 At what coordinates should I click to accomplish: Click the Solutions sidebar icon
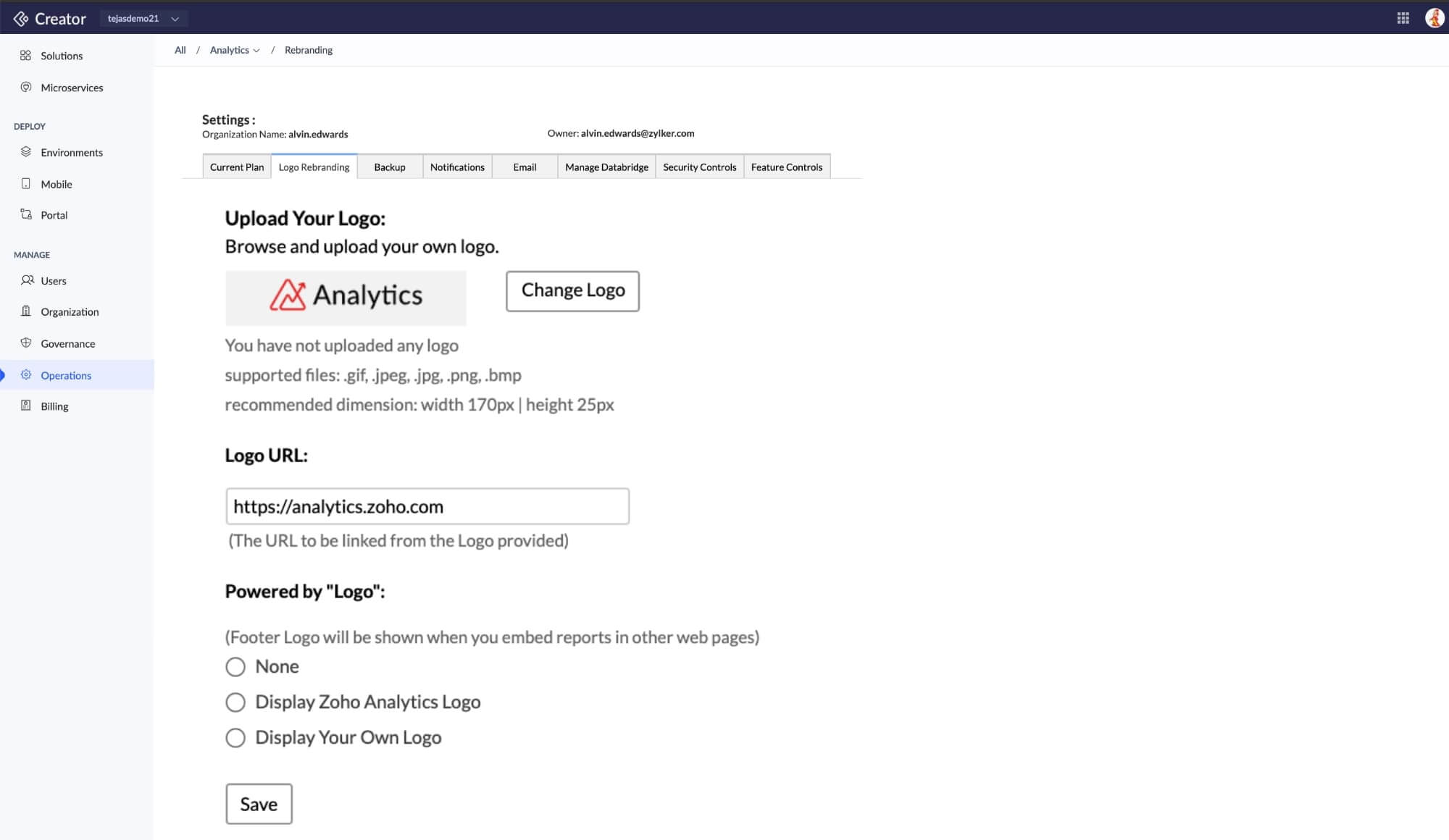(26, 56)
